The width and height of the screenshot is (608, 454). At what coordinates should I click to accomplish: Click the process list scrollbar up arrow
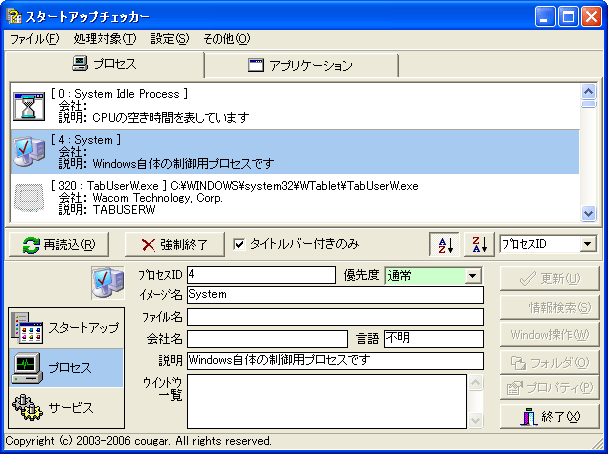pos(589,91)
